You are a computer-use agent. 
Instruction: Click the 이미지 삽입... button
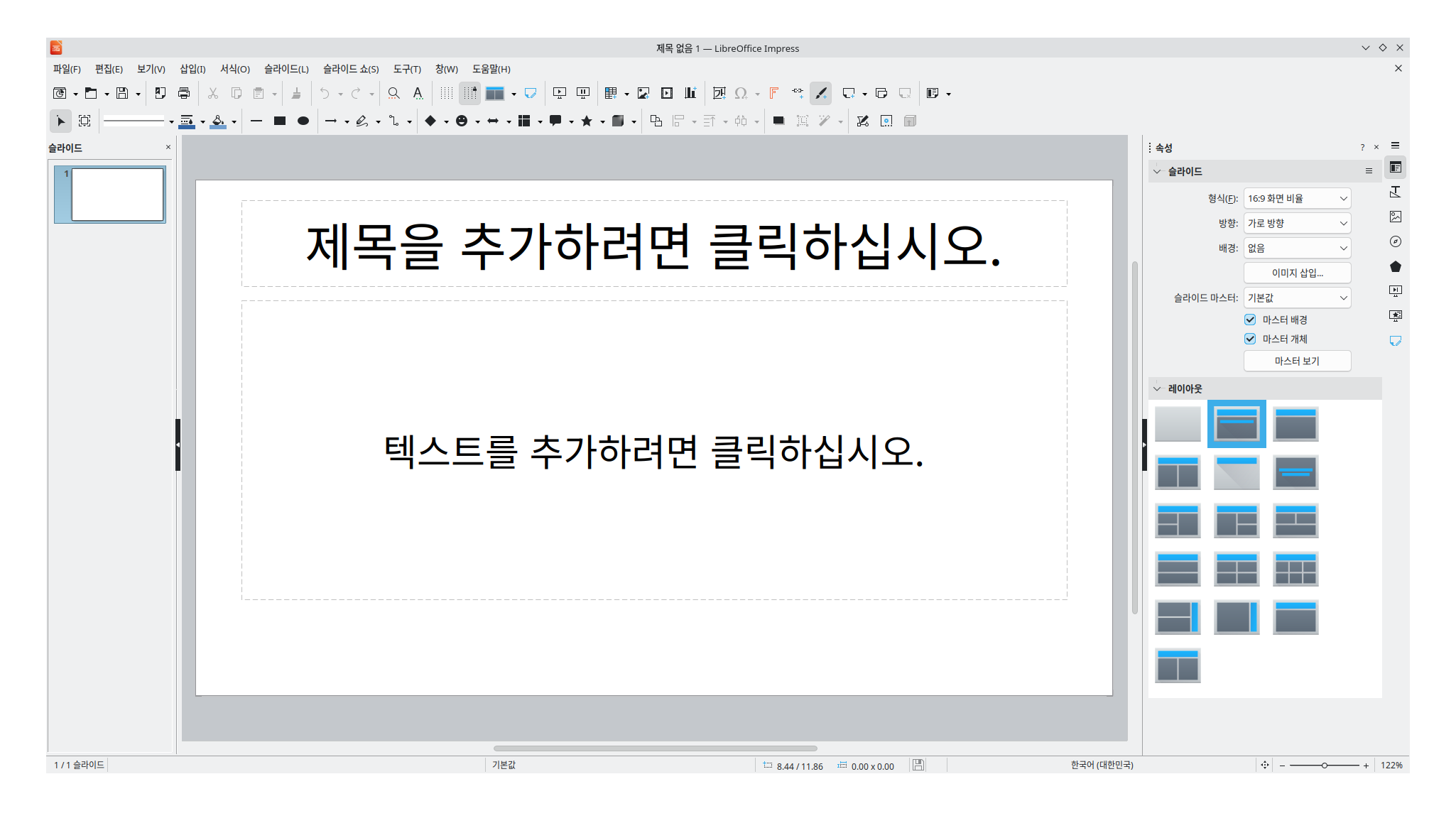(x=1297, y=273)
